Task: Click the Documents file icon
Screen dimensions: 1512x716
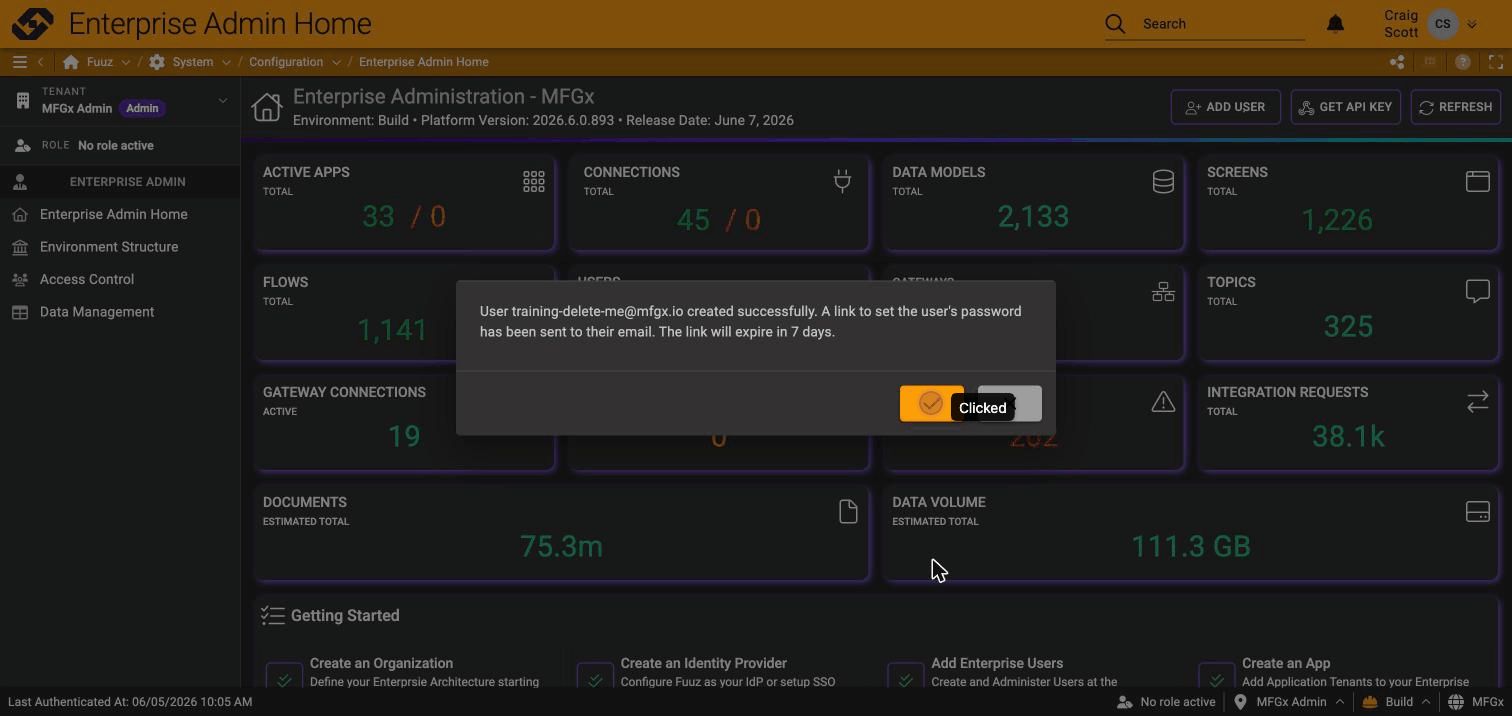Action: pyautogui.click(x=848, y=511)
